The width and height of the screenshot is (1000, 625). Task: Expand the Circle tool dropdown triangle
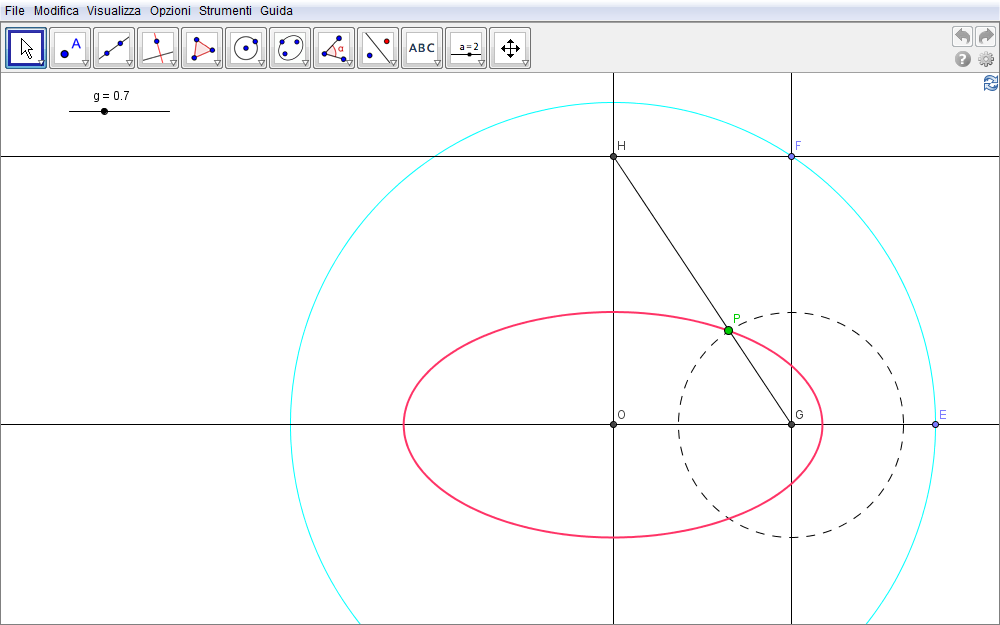tap(261, 63)
